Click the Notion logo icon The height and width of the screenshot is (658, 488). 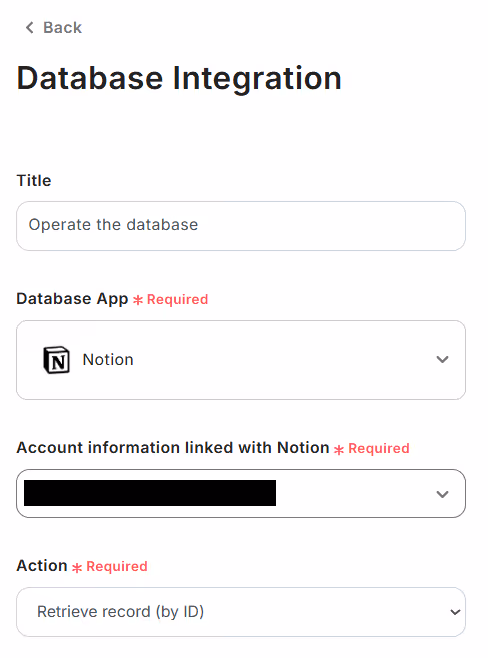57,360
